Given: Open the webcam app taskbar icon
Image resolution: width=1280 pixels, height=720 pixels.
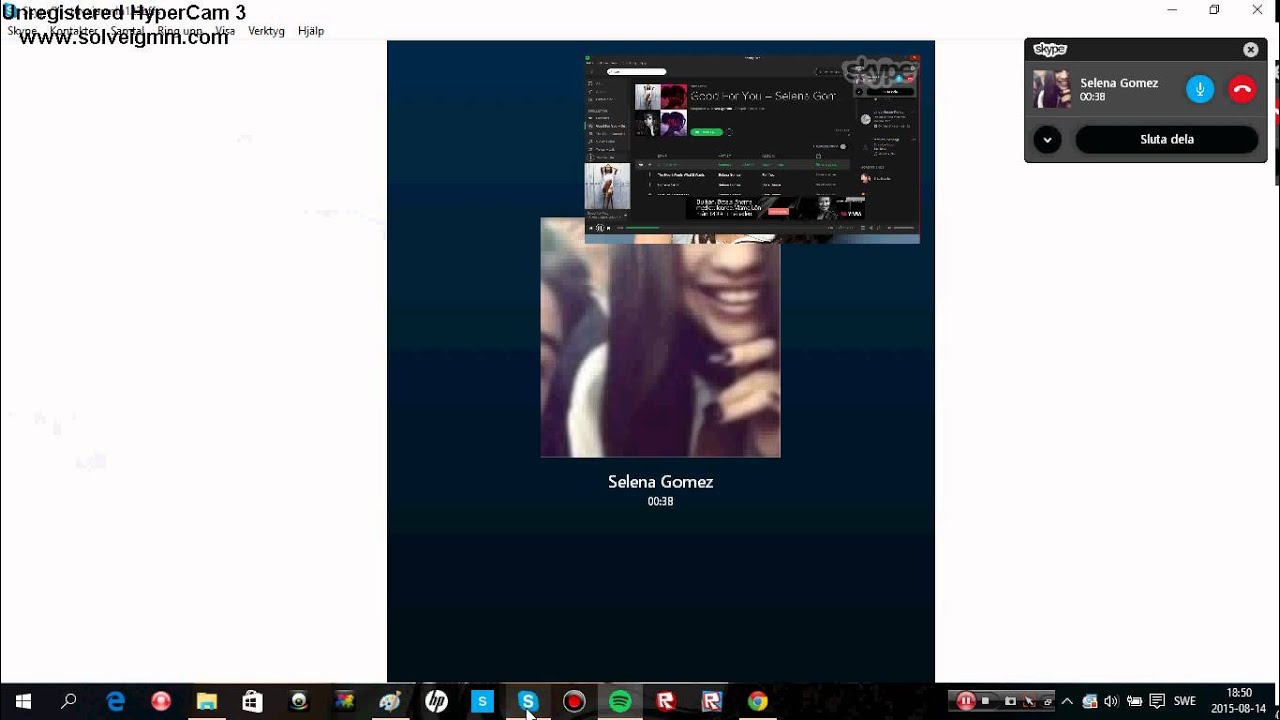Looking at the screenshot, I should click(x=298, y=702).
